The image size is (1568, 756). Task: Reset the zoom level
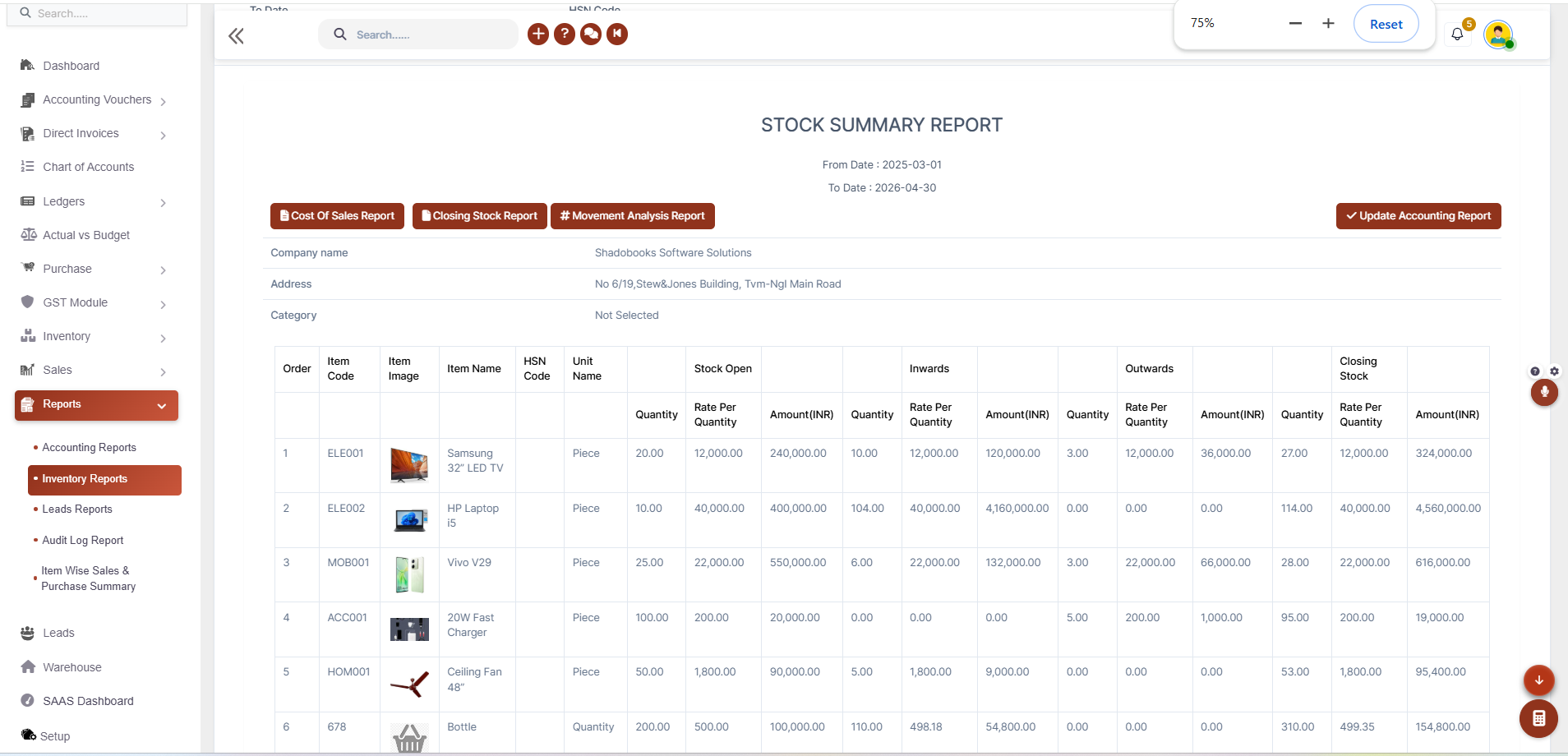tap(1386, 24)
